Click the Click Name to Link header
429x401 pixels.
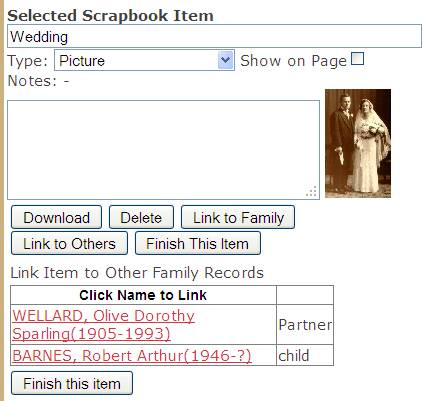click(143, 295)
